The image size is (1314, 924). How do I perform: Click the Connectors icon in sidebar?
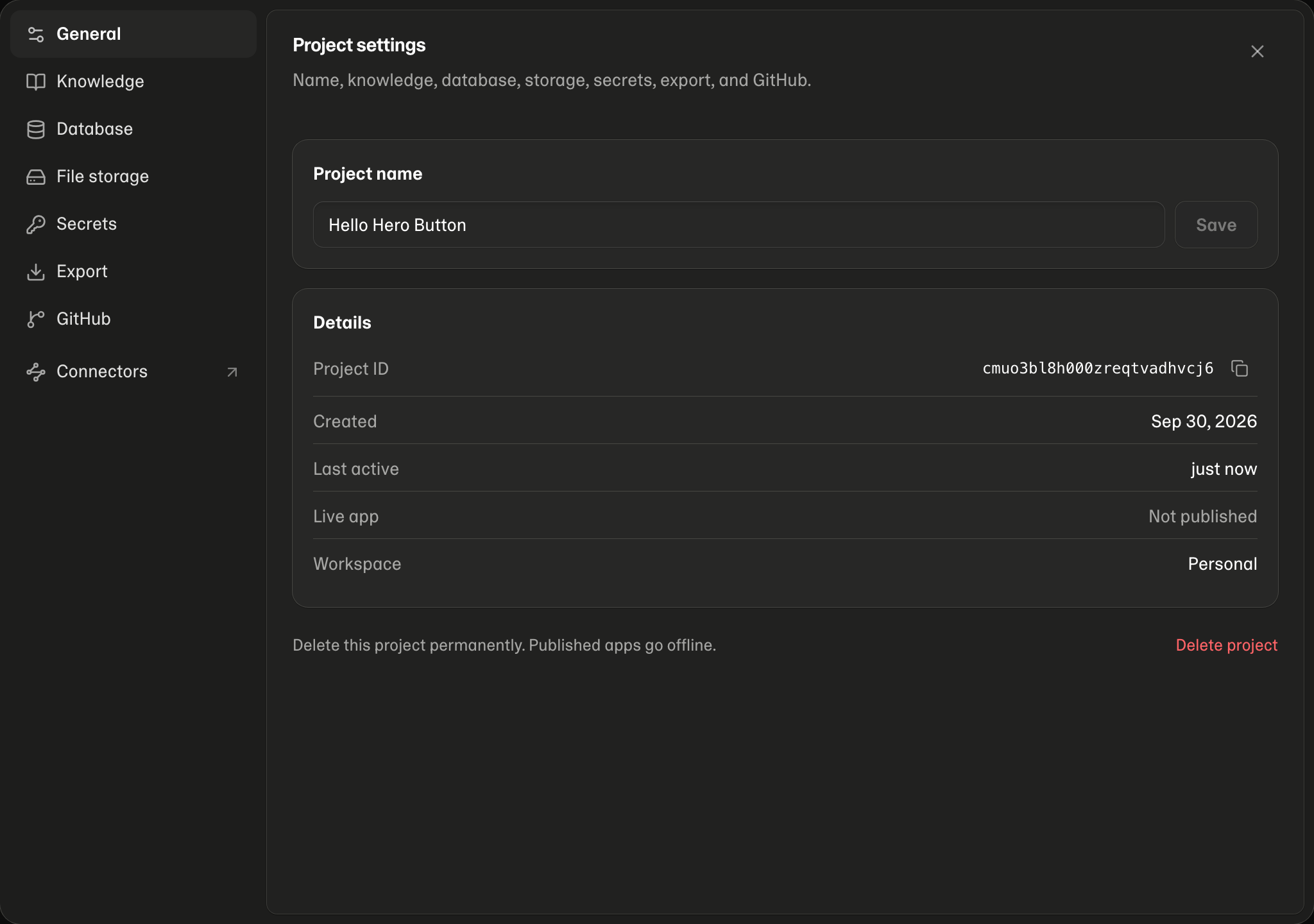(x=36, y=372)
